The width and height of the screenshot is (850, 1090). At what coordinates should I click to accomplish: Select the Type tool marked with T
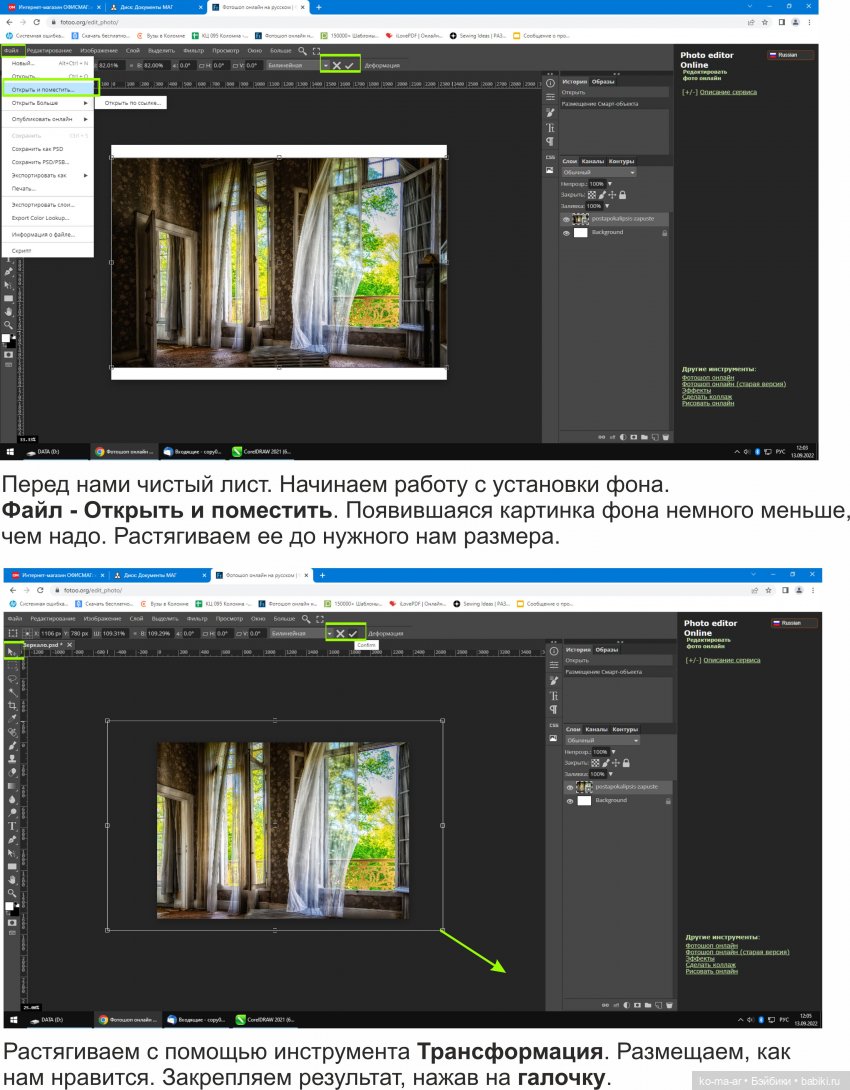coord(12,826)
